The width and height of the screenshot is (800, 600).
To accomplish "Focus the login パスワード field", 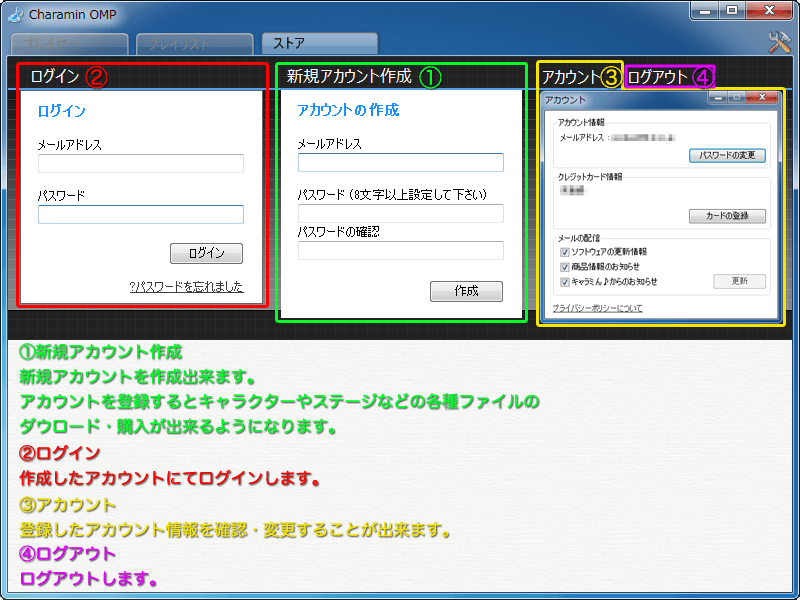I will click(x=141, y=214).
